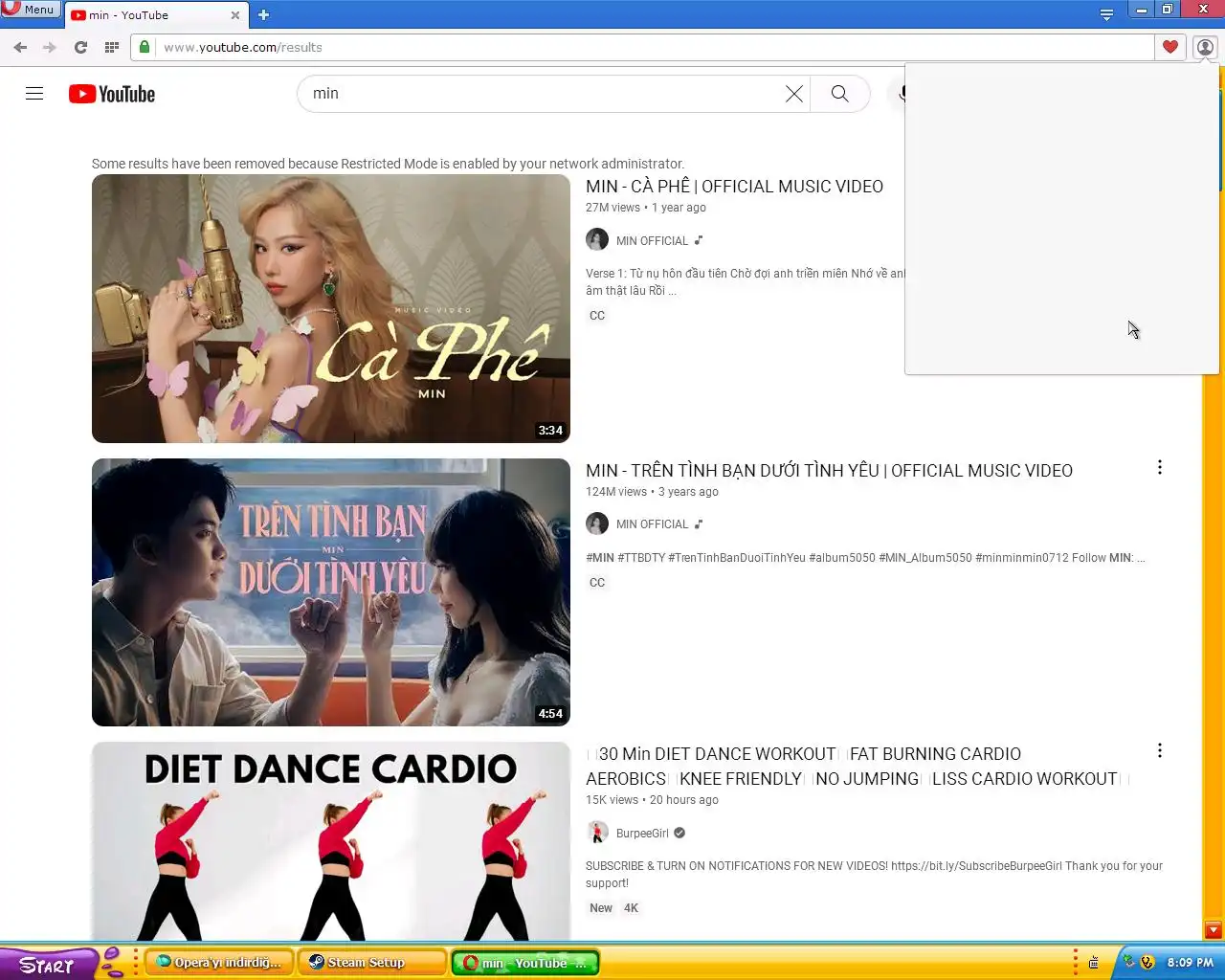
Task: Click the 4:54 duration badge
Action: [x=550, y=714]
